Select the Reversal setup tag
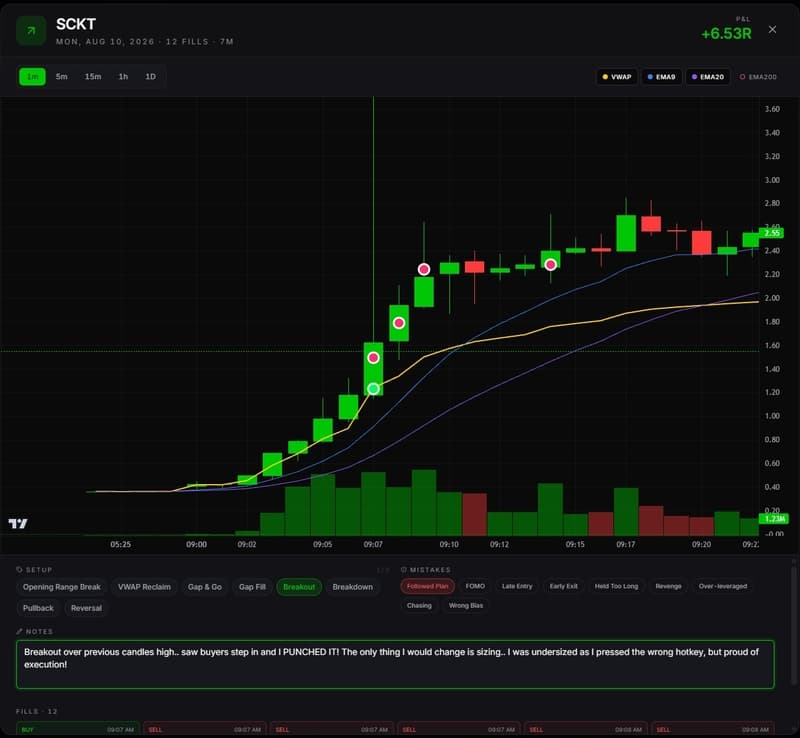 click(86, 608)
